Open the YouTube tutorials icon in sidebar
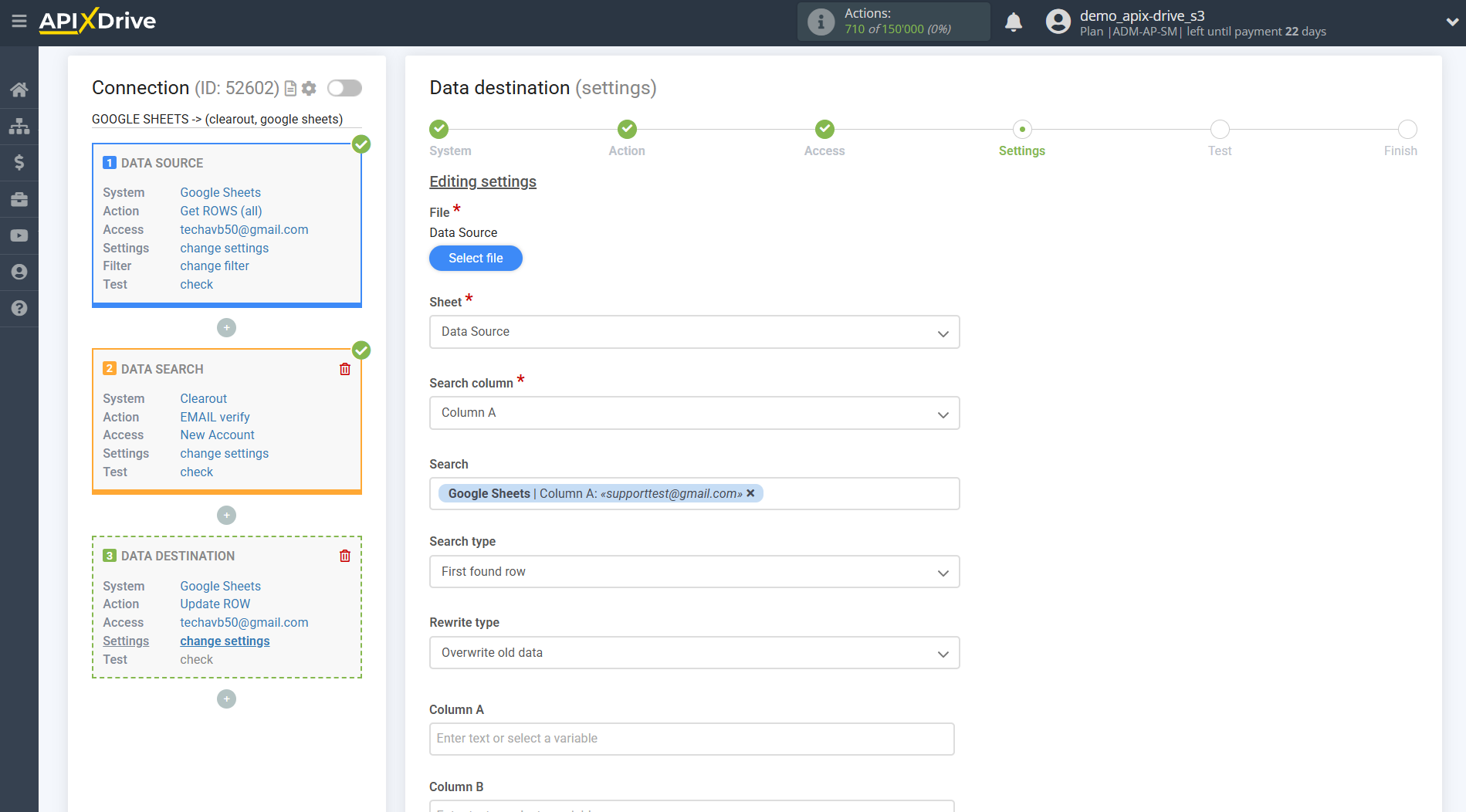This screenshot has height=812, width=1466. click(x=19, y=235)
